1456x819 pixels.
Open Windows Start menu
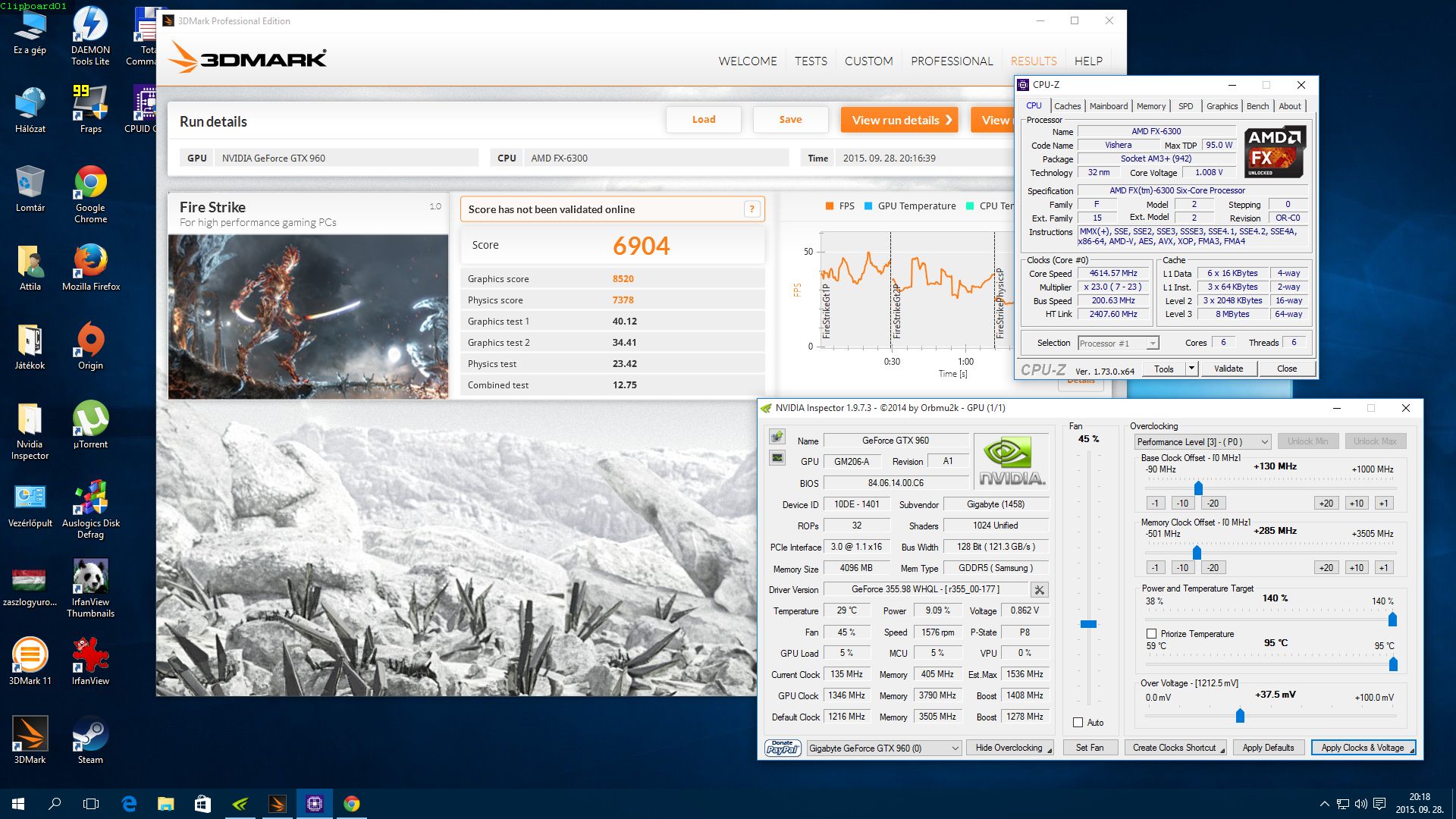click(18, 804)
